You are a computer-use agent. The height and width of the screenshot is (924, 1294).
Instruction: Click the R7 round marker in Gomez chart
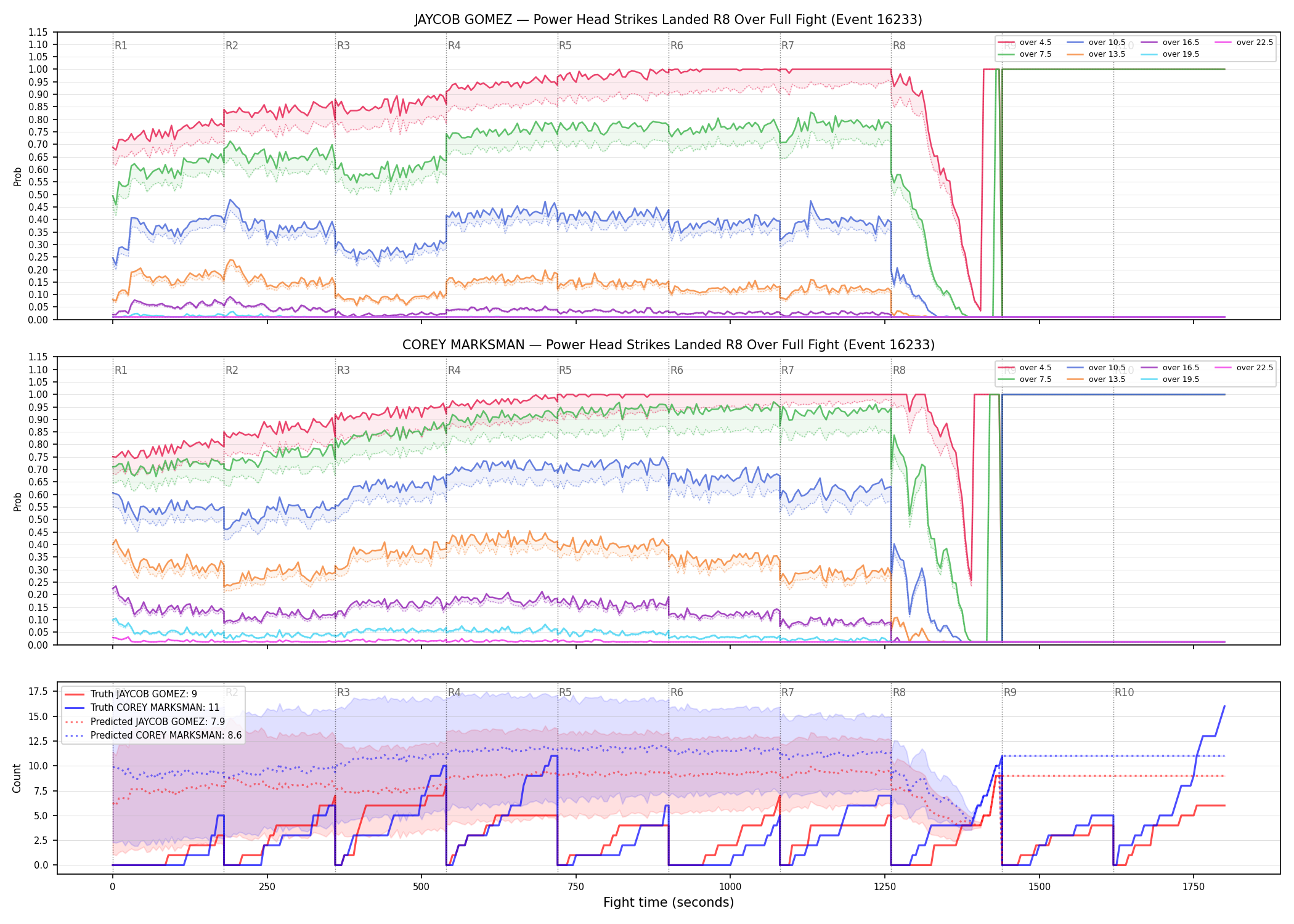pos(787,46)
